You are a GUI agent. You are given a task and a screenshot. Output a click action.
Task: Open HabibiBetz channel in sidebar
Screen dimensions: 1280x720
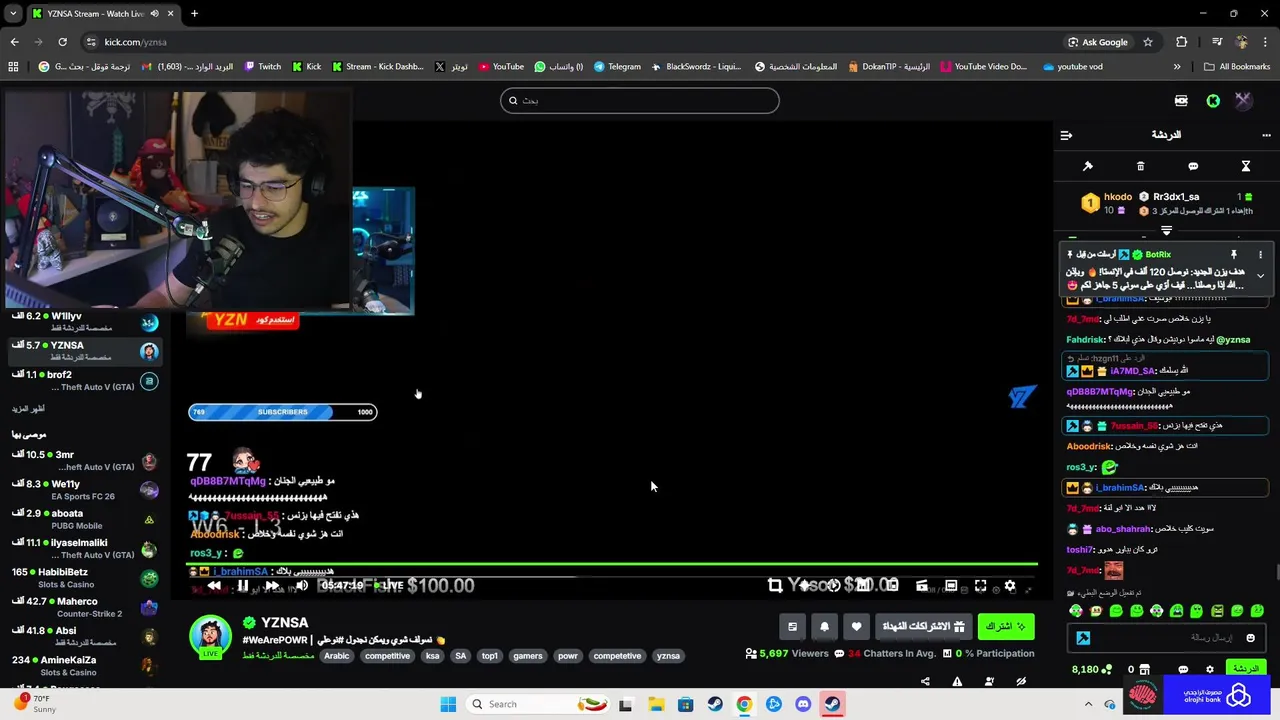click(84, 578)
